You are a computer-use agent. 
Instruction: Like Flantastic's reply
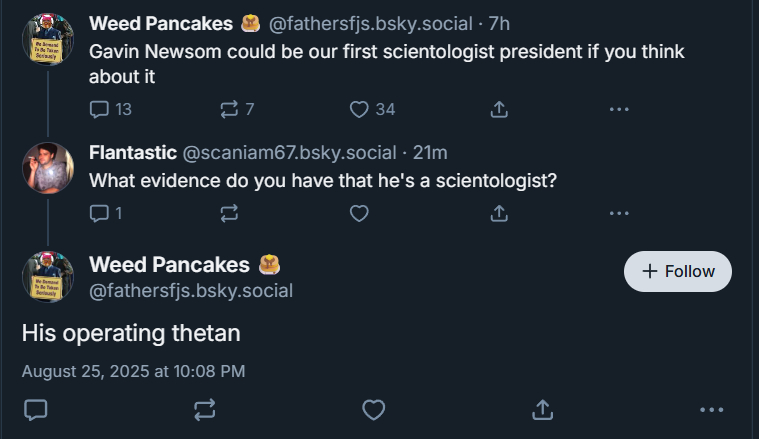click(x=360, y=212)
